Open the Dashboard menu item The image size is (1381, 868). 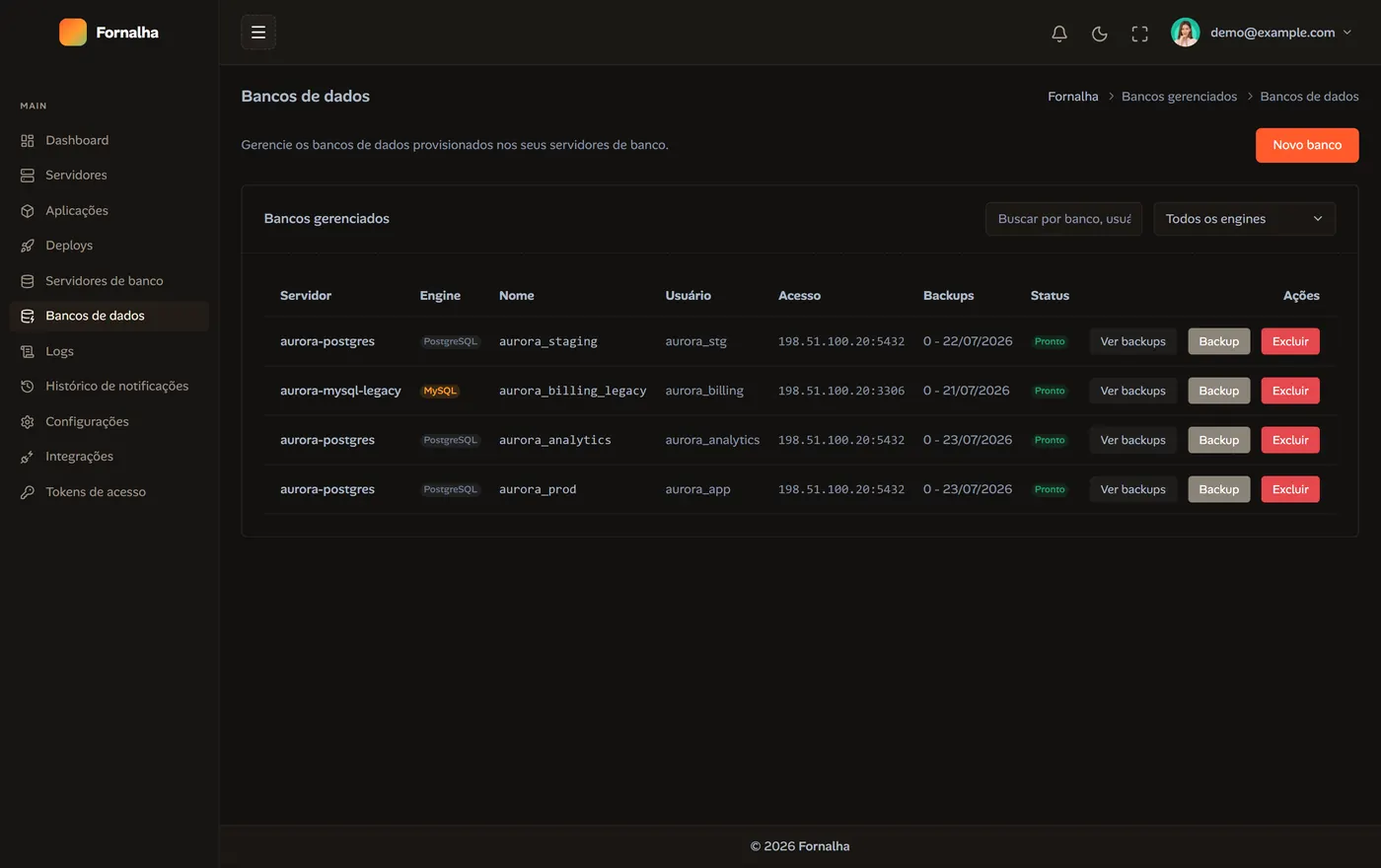(109, 140)
